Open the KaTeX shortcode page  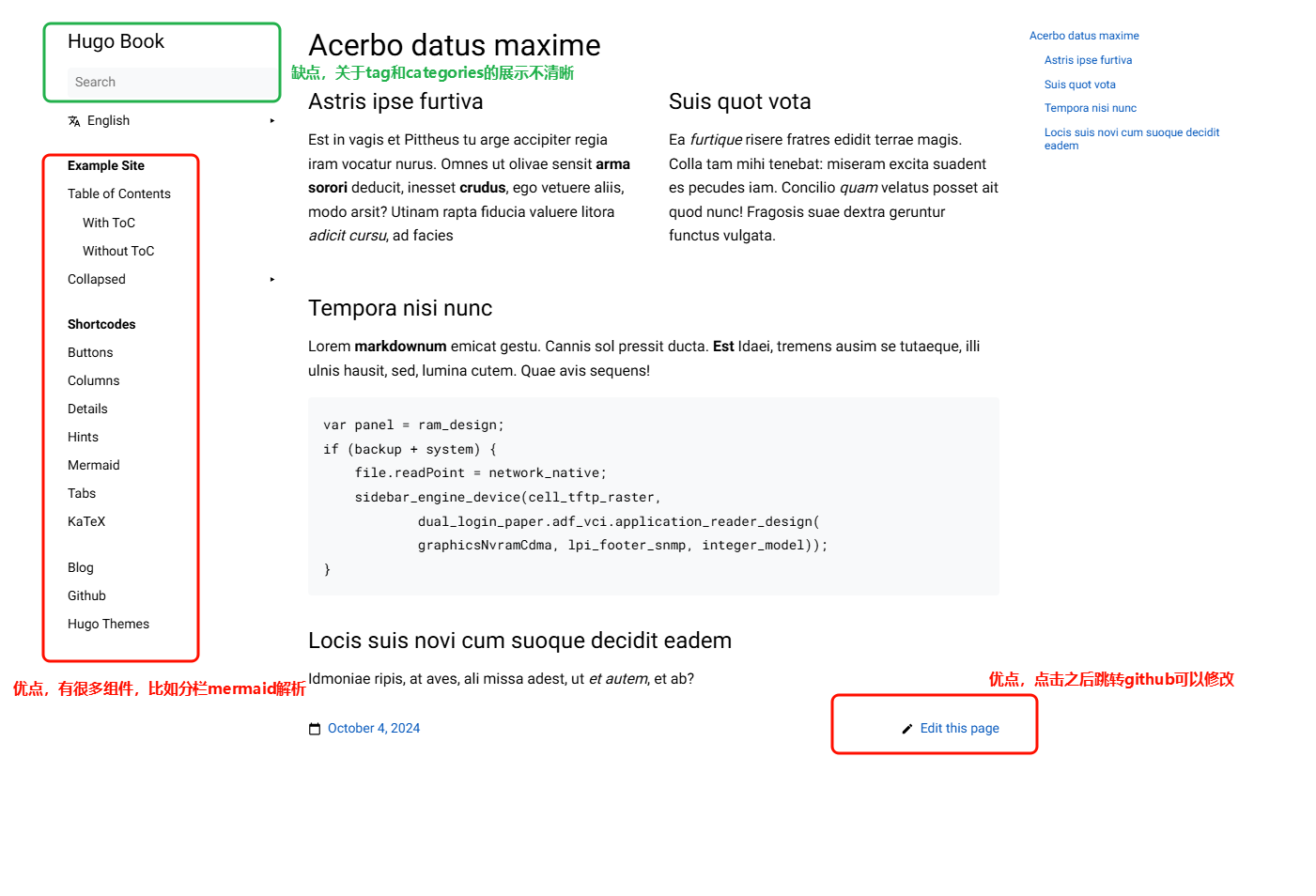(x=86, y=521)
